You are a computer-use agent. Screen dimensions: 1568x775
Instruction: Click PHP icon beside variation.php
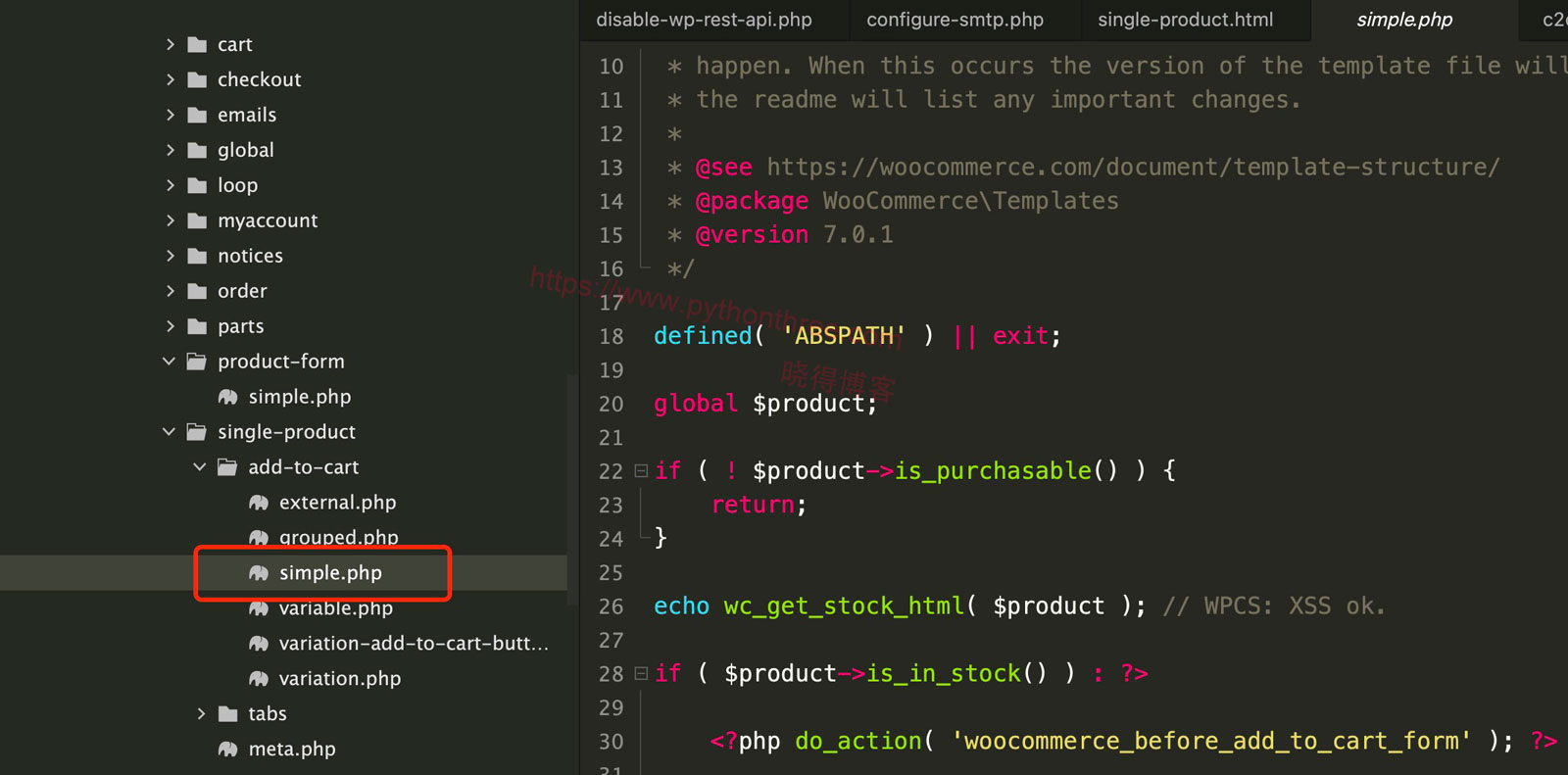click(x=259, y=679)
